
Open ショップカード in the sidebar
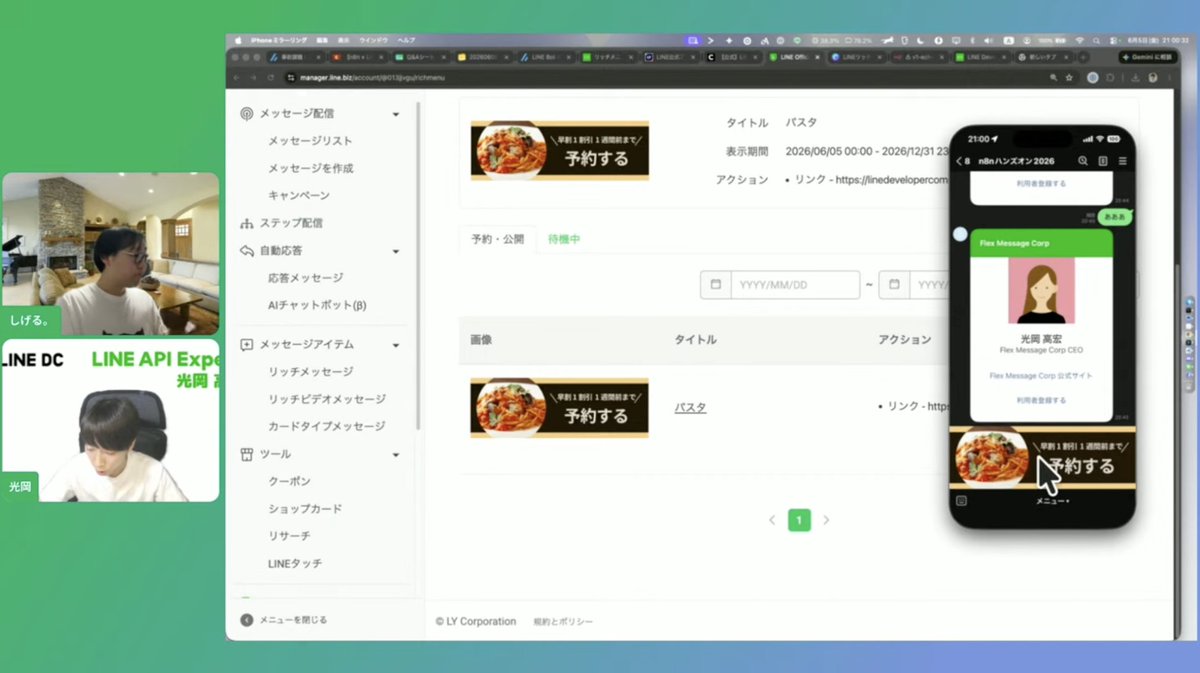[x=305, y=509]
